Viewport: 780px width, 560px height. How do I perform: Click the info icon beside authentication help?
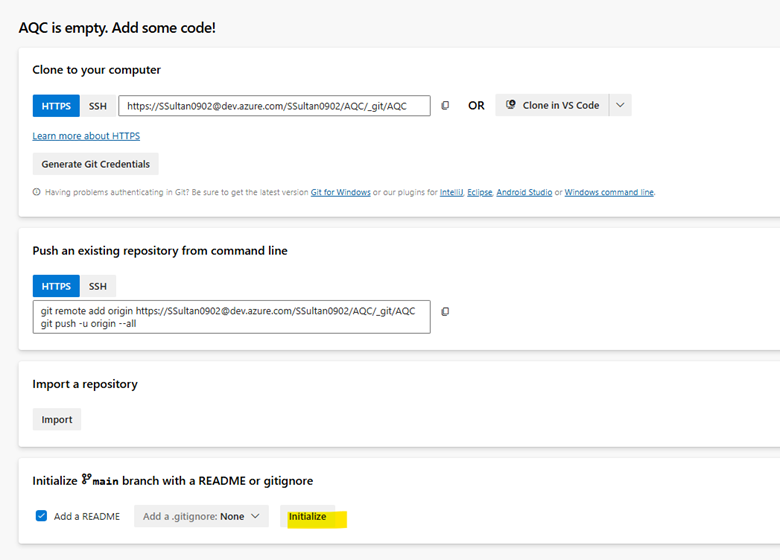pyautogui.click(x=36, y=192)
